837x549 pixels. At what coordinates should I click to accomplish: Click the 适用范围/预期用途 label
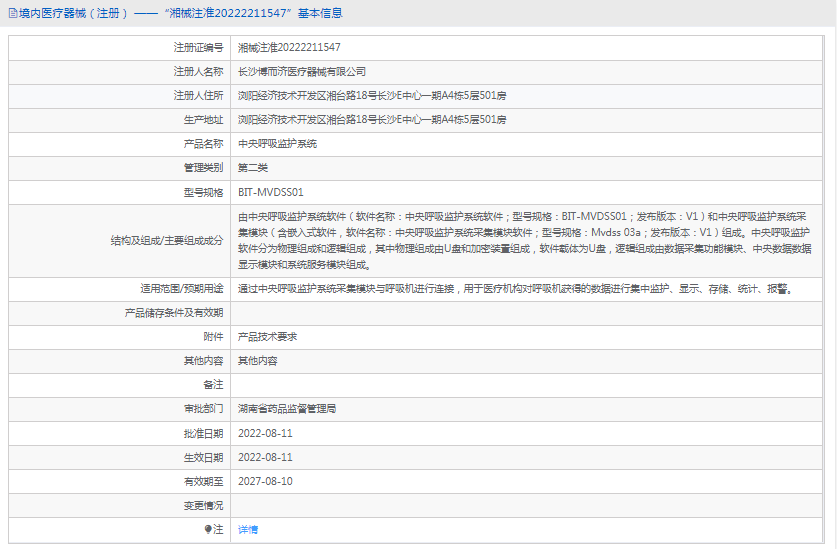pyautogui.click(x=181, y=289)
